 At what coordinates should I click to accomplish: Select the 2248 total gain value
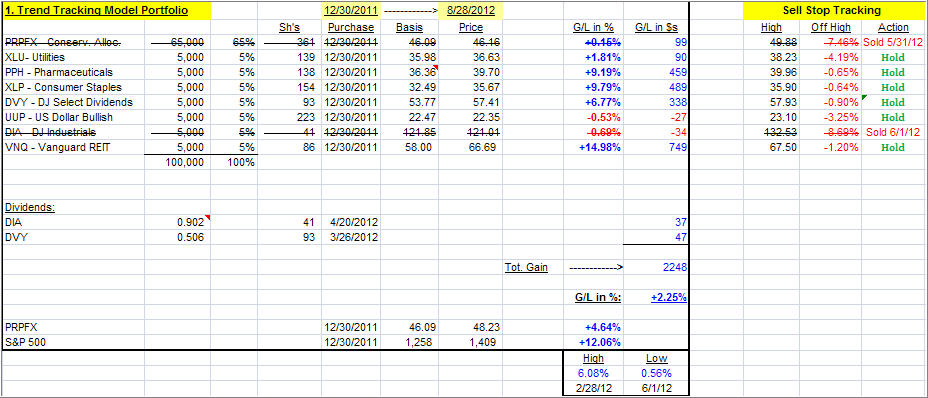tap(675, 267)
